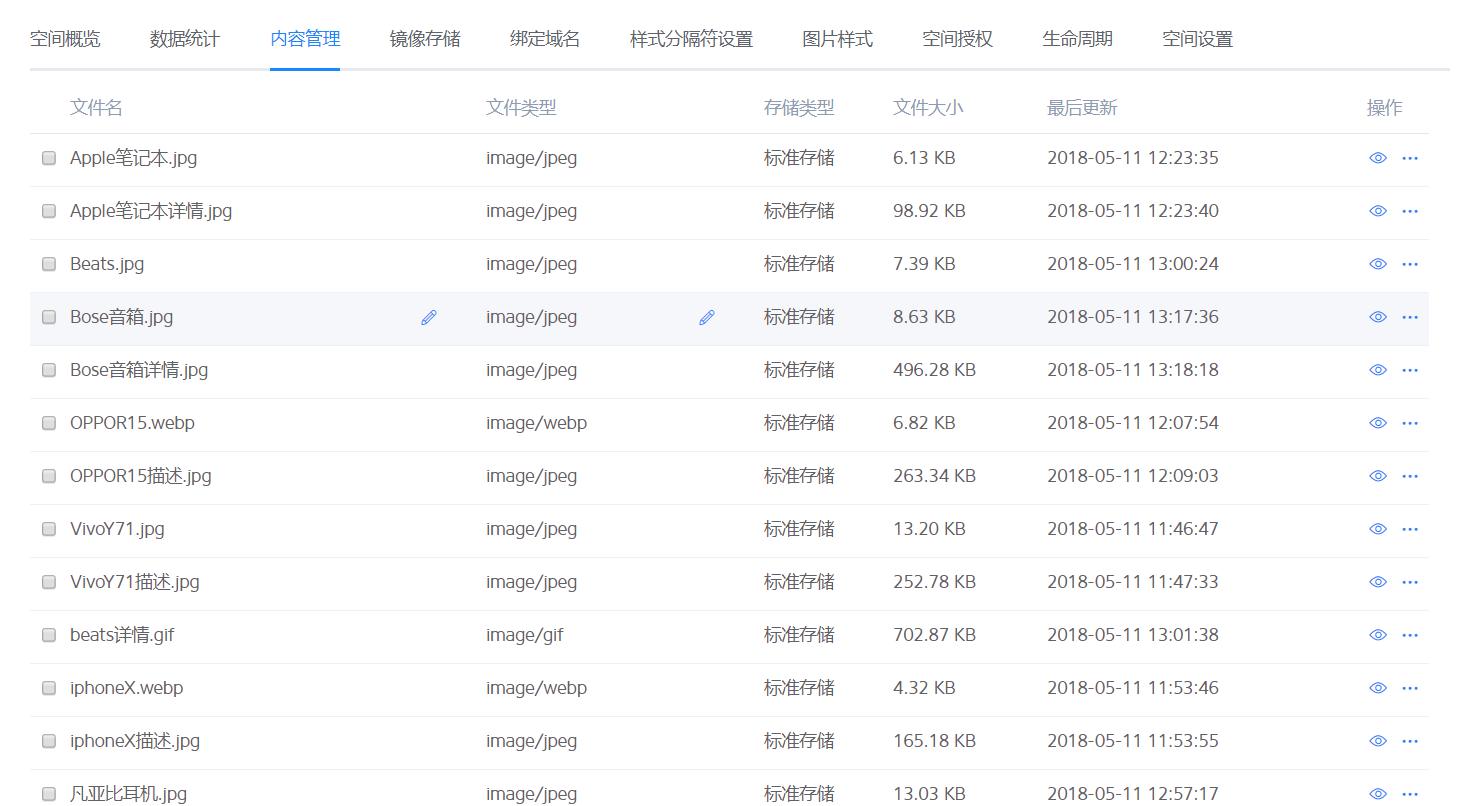Preview VivoY71.jpg using the eye icon
This screenshot has height=806, width=1476.
click(x=1378, y=529)
